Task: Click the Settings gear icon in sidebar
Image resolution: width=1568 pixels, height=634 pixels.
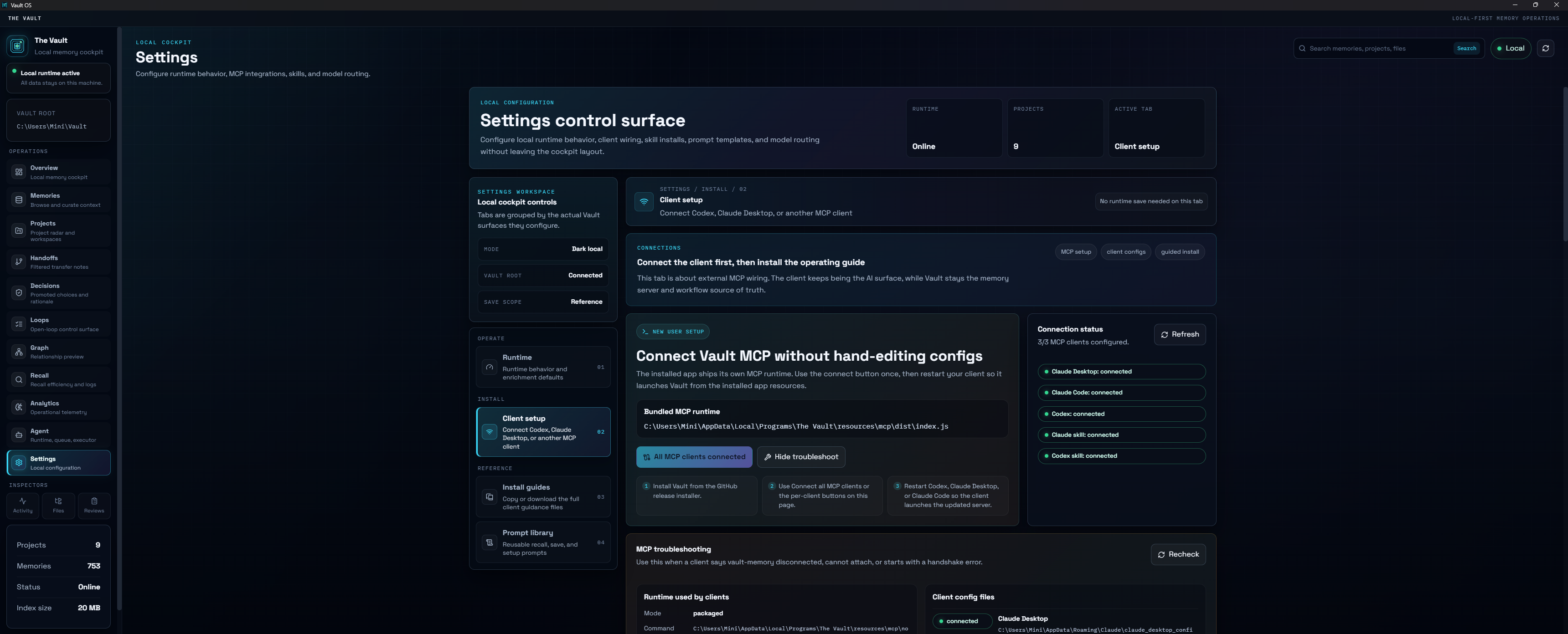Action: click(x=19, y=462)
